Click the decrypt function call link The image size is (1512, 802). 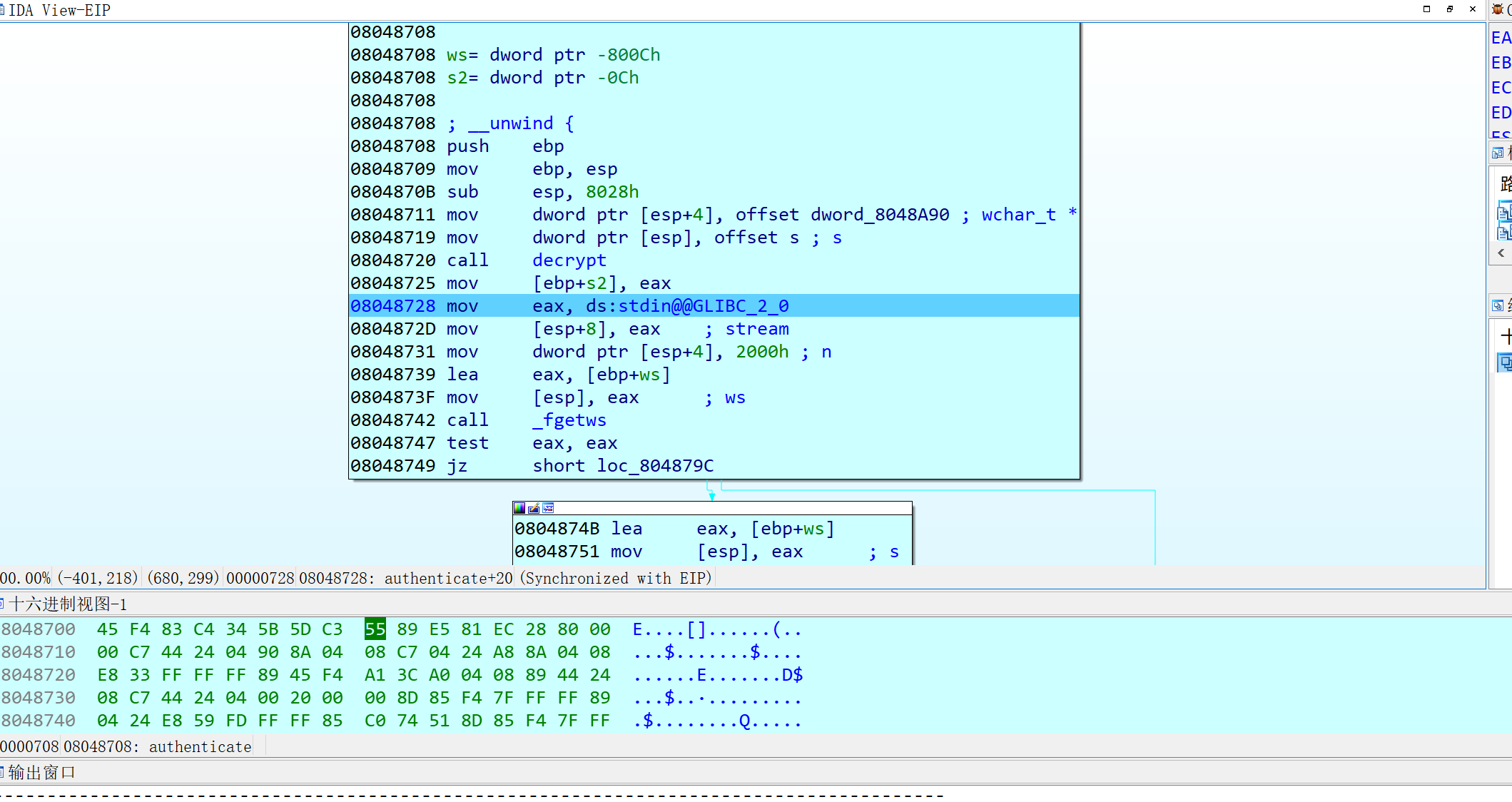pos(569,260)
